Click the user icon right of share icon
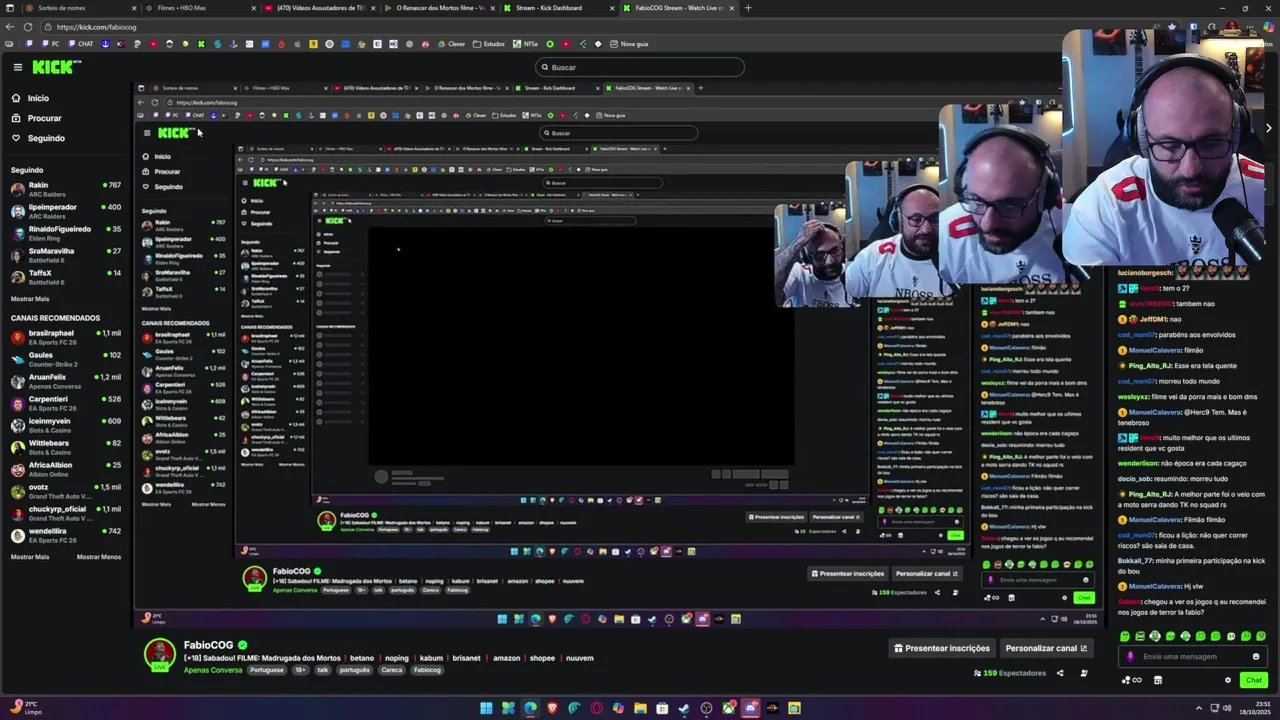This screenshot has height=720, width=1280. [1084, 673]
